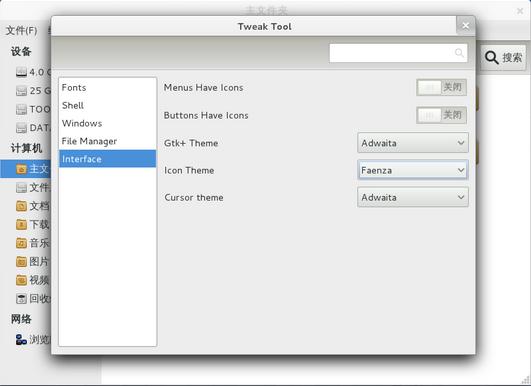Click the 25 G drive icon in file manager
This screenshot has width=531, height=386.
click(21, 91)
